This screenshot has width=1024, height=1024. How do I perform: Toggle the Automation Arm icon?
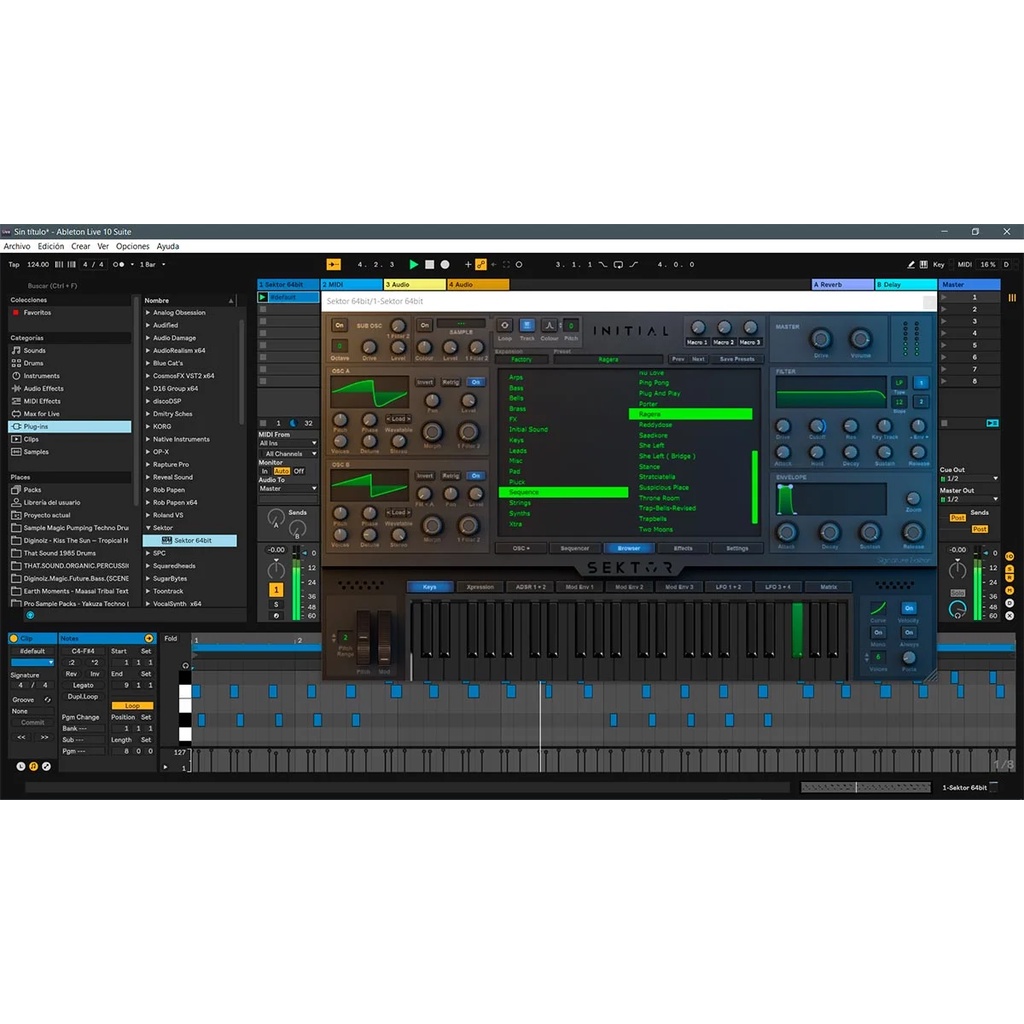tap(481, 264)
